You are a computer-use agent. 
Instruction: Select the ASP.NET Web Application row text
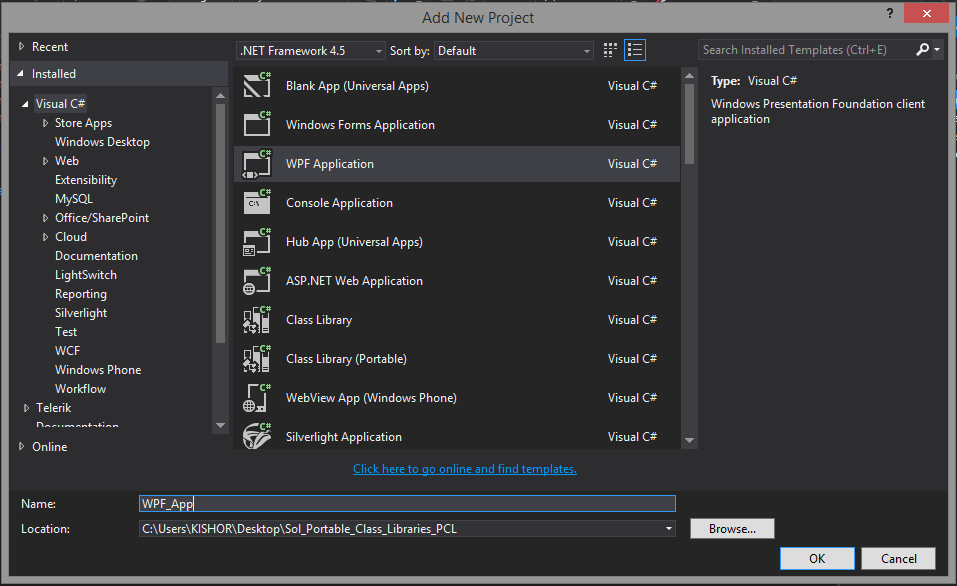pyautogui.click(x=354, y=281)
